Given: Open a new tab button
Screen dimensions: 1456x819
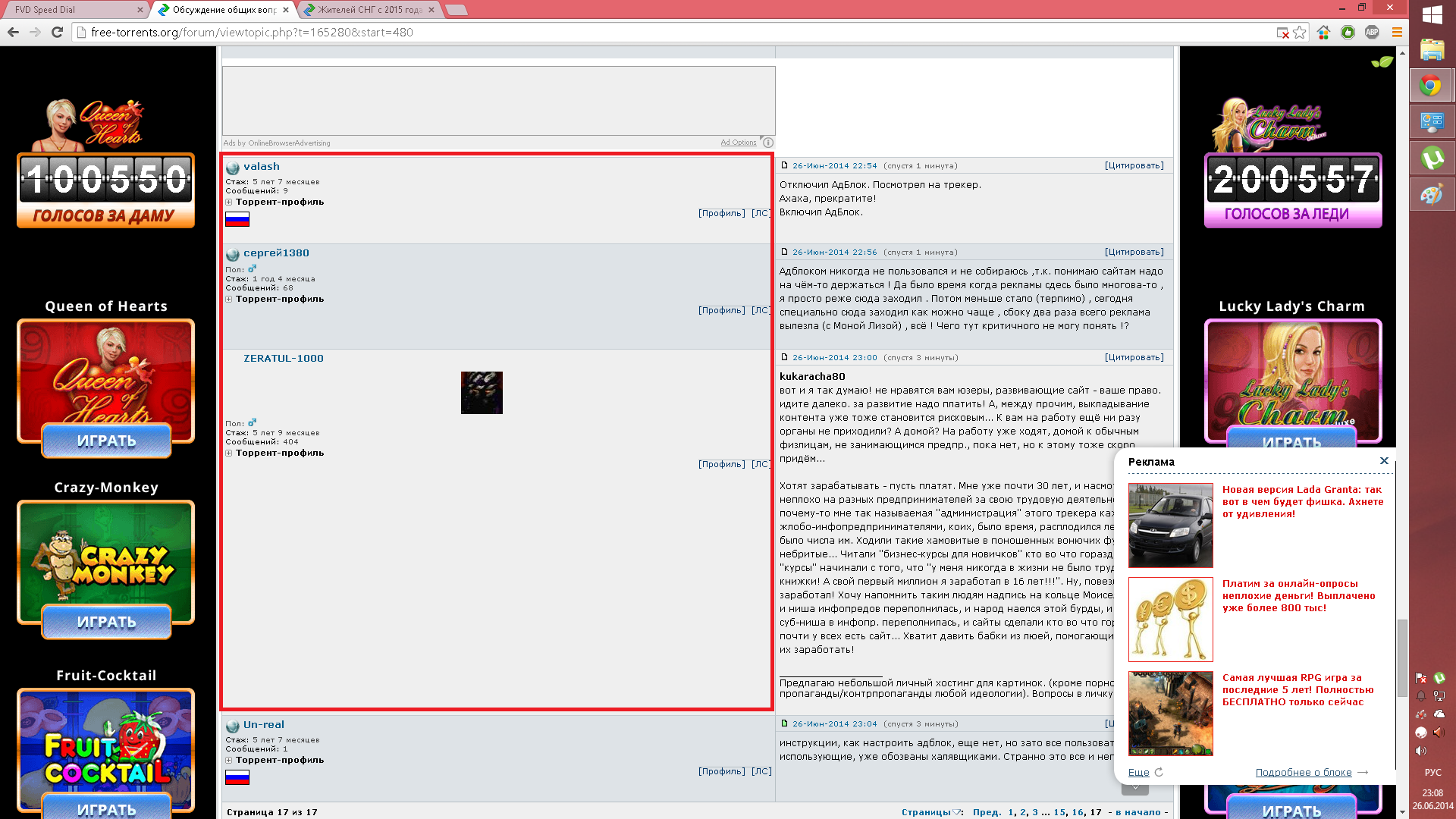Looking at the screenshot, I should [x=457, y=10].
